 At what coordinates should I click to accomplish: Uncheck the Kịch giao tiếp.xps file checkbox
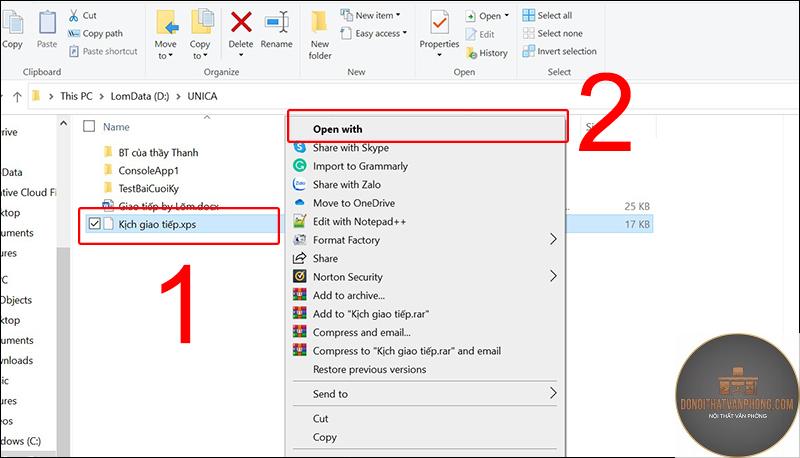(x=94, y=223)
